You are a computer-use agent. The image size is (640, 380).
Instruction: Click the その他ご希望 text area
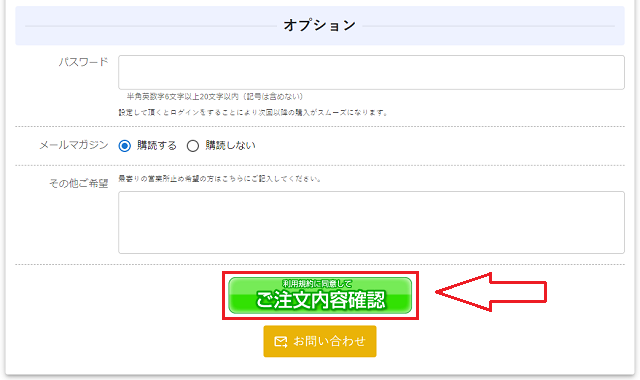click(x=371, y=222)
